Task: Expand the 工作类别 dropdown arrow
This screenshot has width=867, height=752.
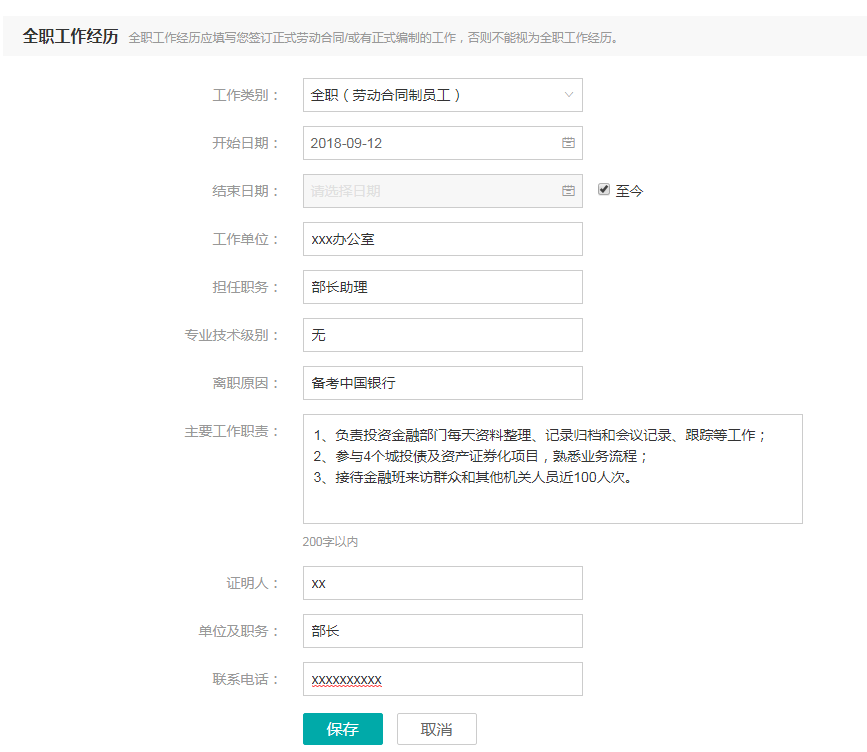Action: (569, 95)
